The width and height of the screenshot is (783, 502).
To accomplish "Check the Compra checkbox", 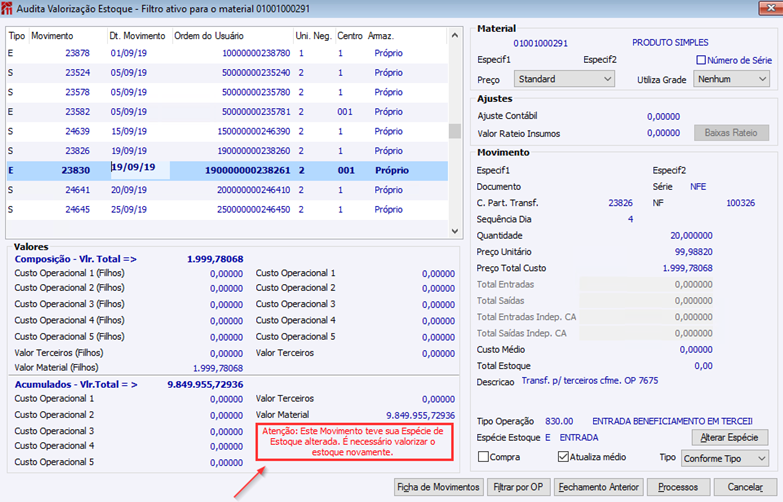I will pyautogui.click(x=483, y=457).
